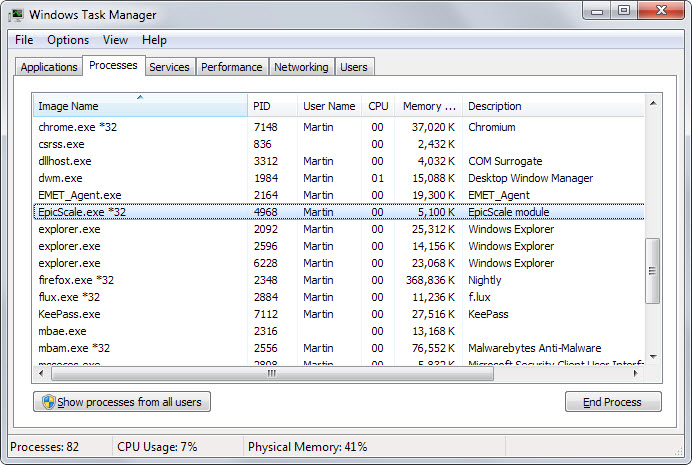This screenshot has height=465, width=692.
Task: Click the Processes: 82 status entry
Action: (x=44, y=447)
